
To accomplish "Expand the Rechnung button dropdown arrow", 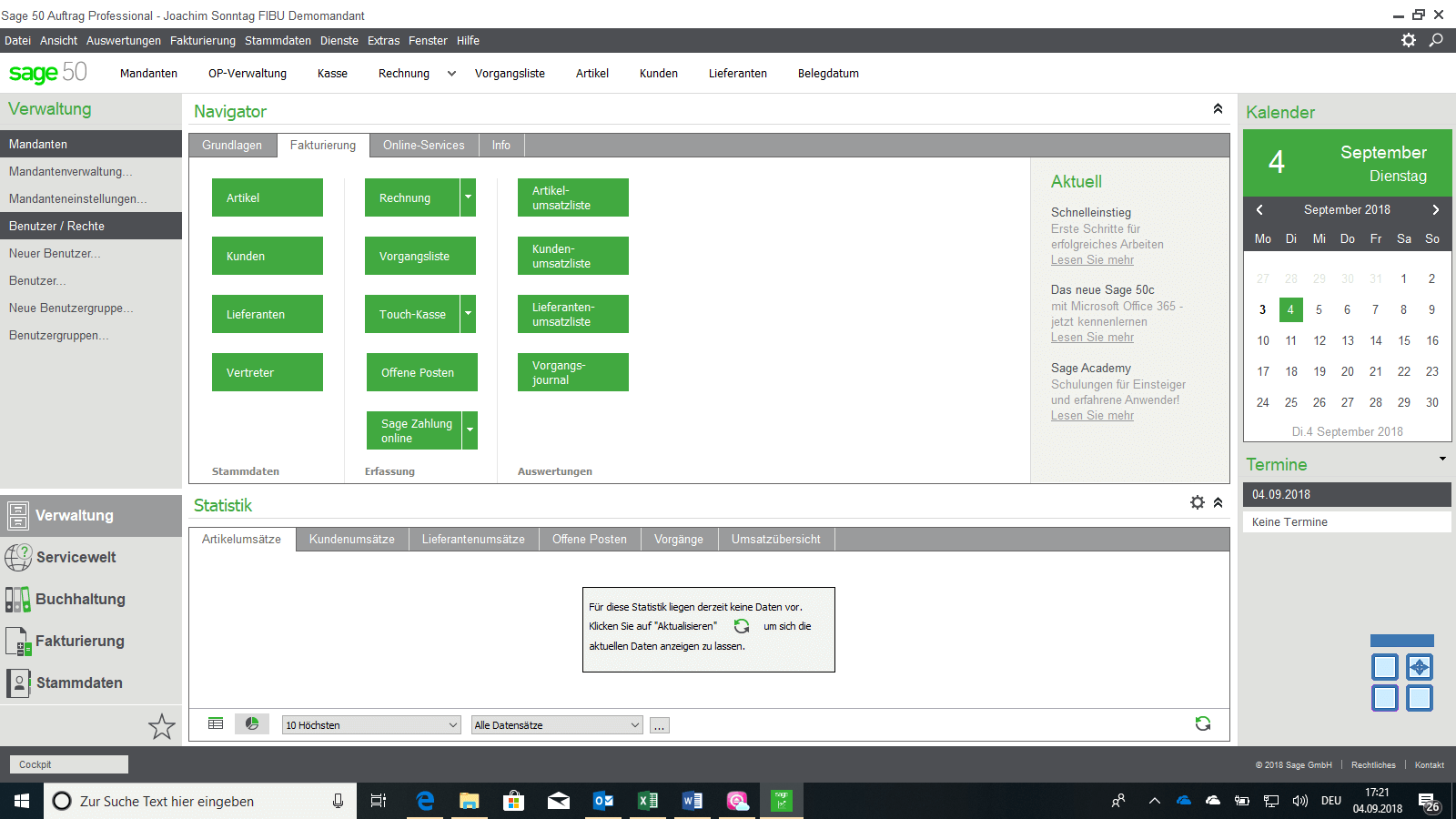I will [468, 197].
